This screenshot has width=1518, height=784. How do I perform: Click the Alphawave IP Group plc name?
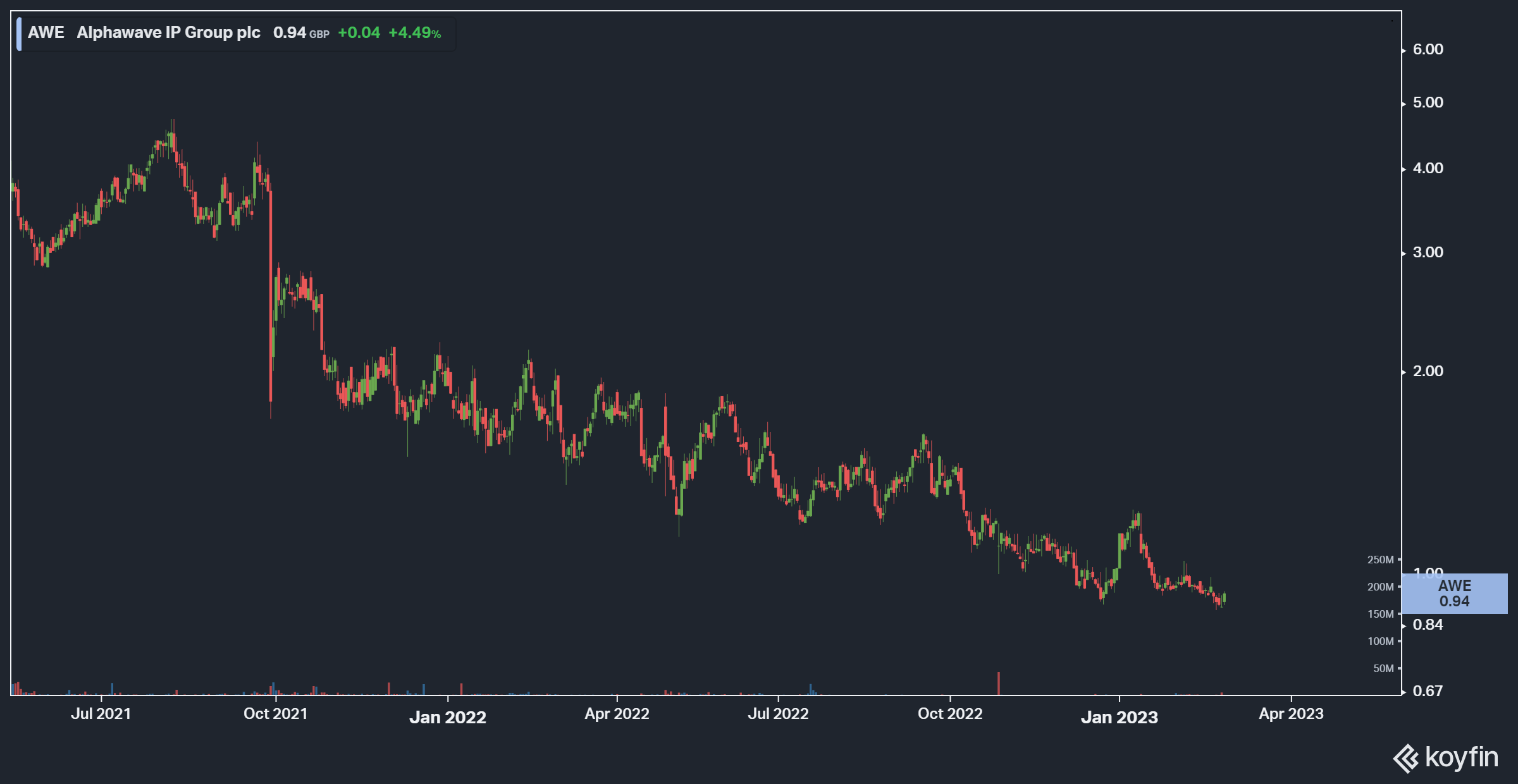[168, 33]
